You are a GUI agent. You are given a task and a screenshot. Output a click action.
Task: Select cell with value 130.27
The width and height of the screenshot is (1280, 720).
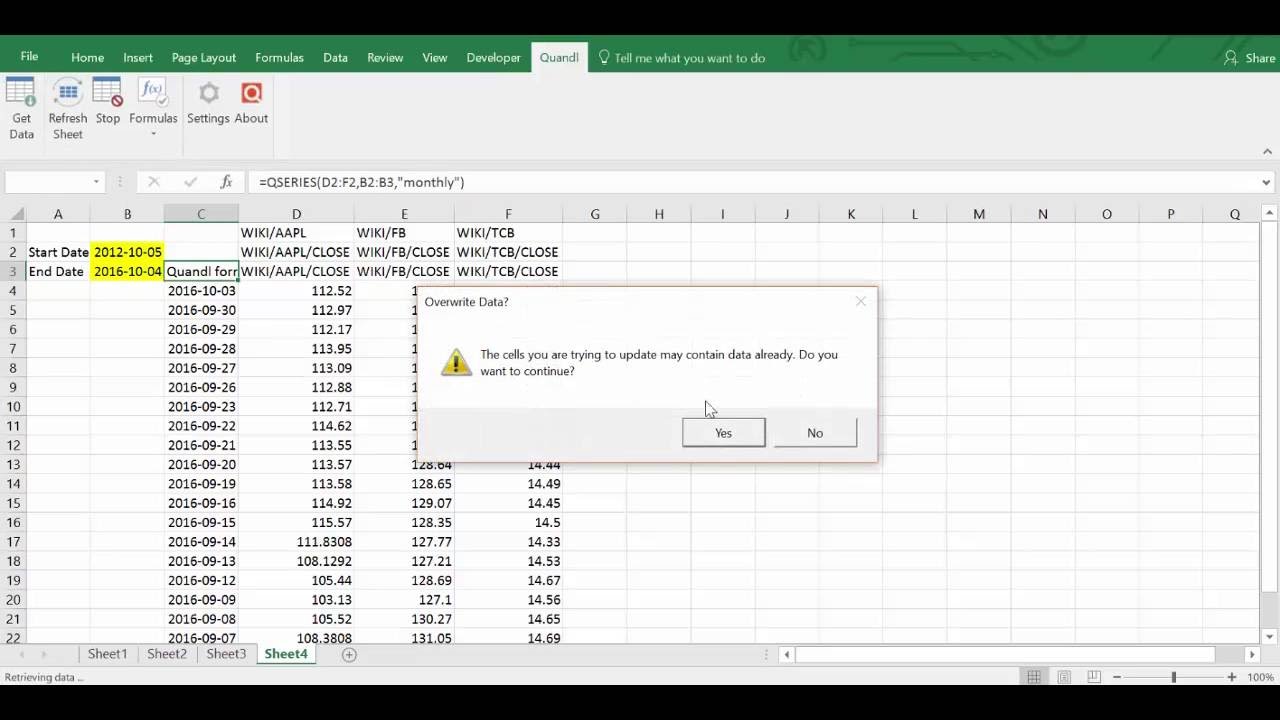point(404,619)
